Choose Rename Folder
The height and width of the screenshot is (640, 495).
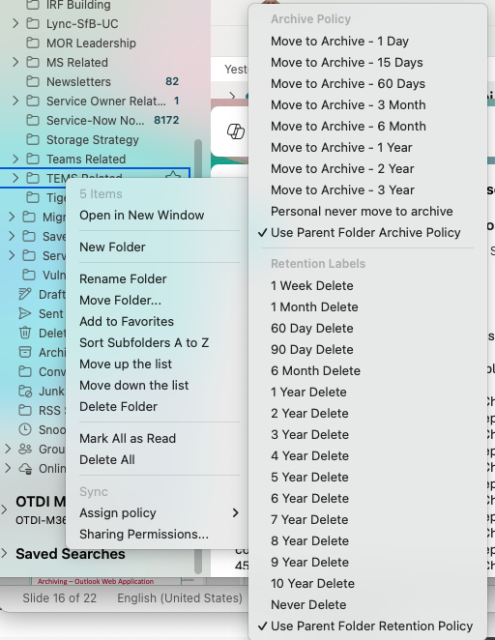click(123, 279)
